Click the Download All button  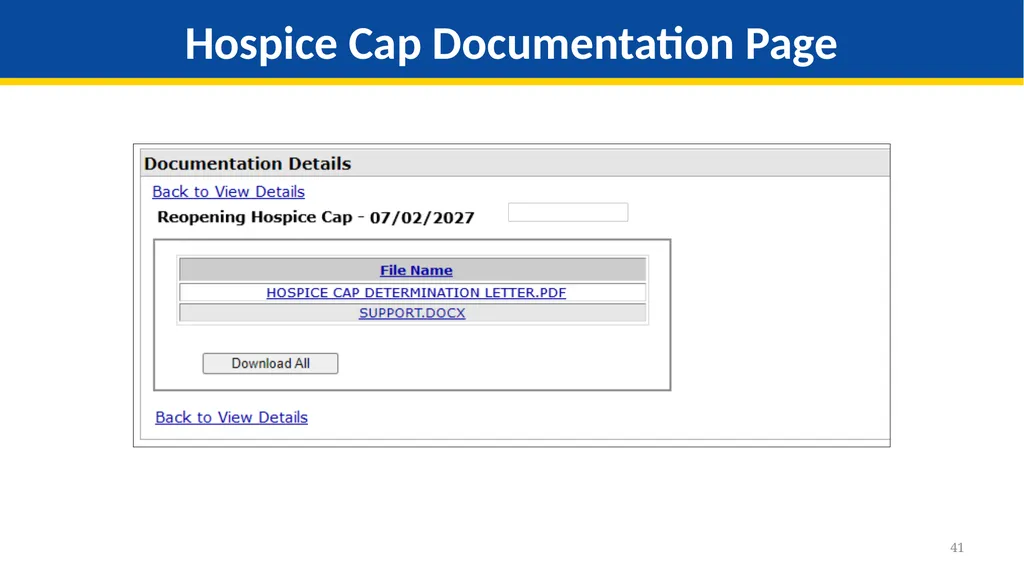(x=270, y=363)
